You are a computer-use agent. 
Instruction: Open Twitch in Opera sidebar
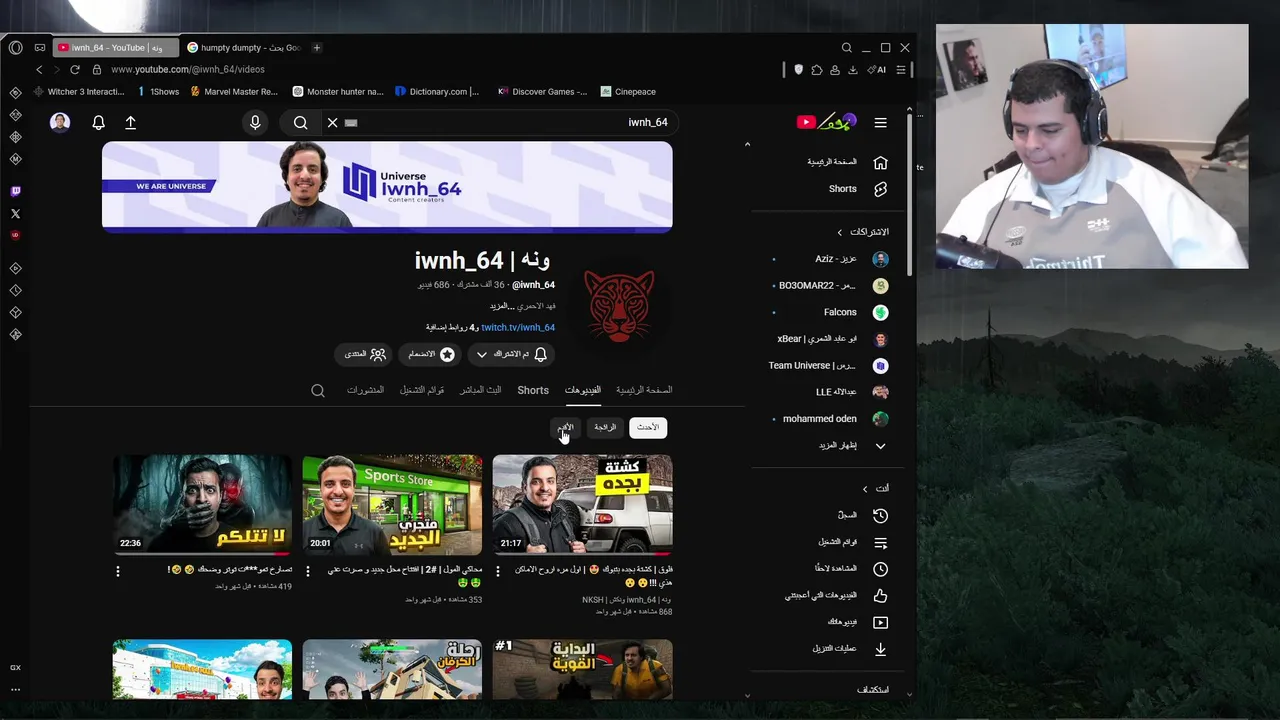point(15,191)
